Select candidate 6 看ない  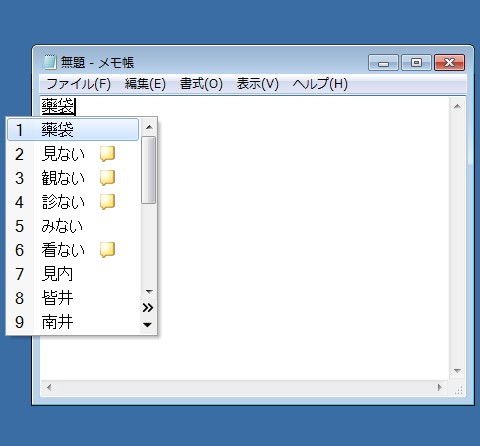click(73, 250)
